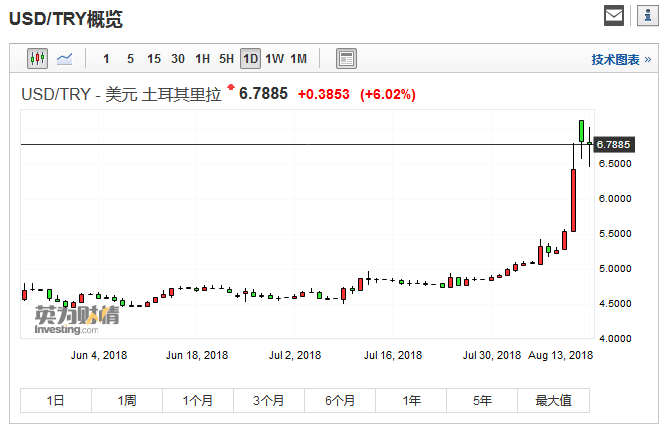This screenshot has height=435, width=670.
Task: Choose the 3个月 range tab
Action: click(x=269, y=400)
